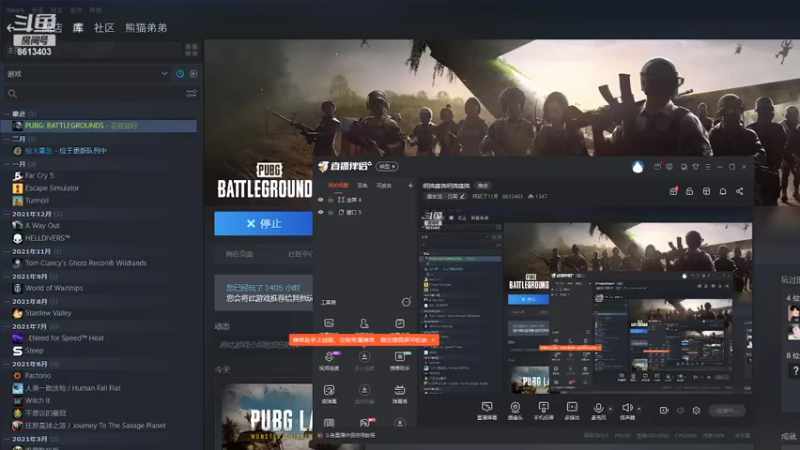Viewport: 800px width, 450px height.
Task: Add a screen capture source from bottom bar
Action: (x=487, y=410)
